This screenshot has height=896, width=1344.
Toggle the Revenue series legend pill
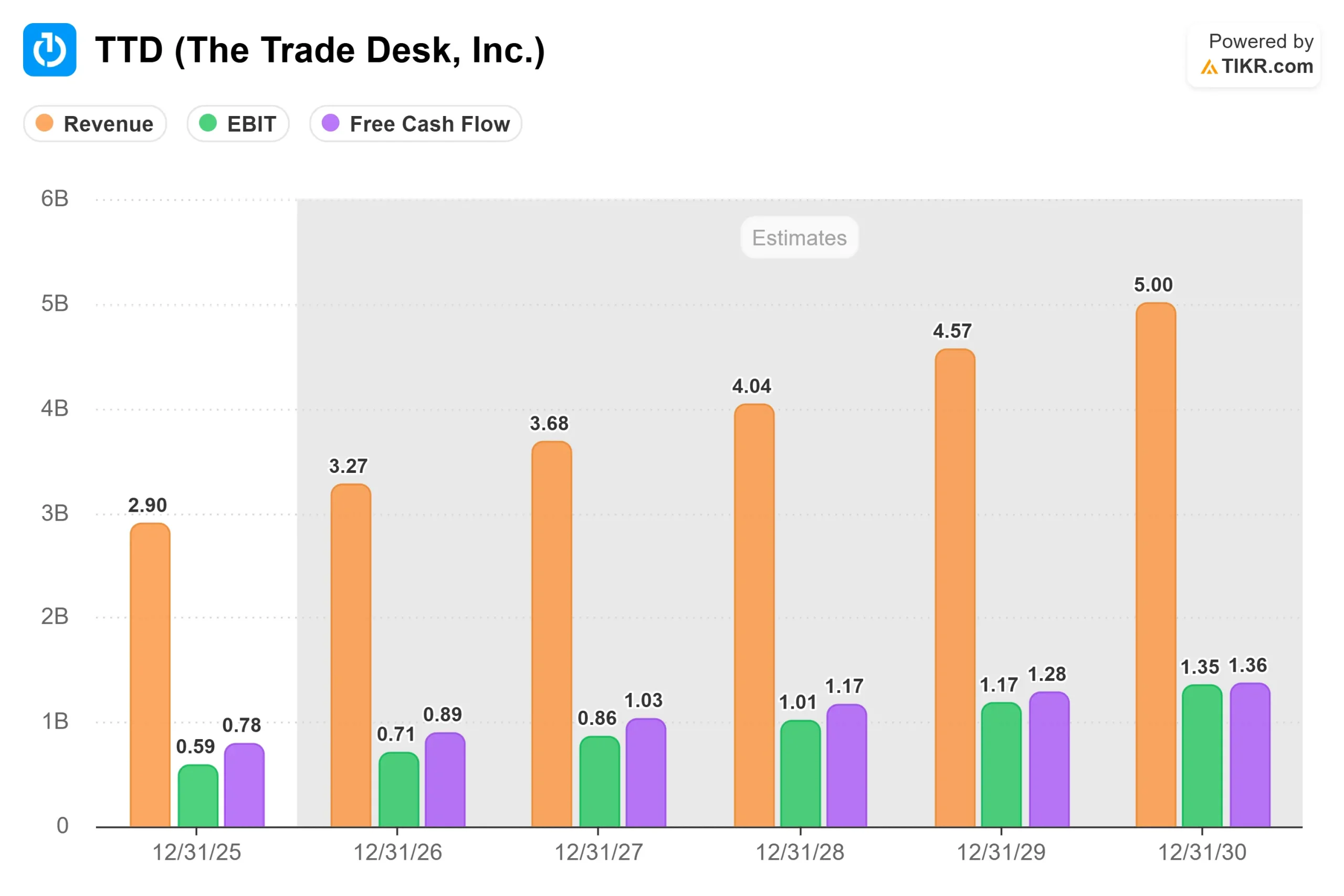tap(95, 123)
